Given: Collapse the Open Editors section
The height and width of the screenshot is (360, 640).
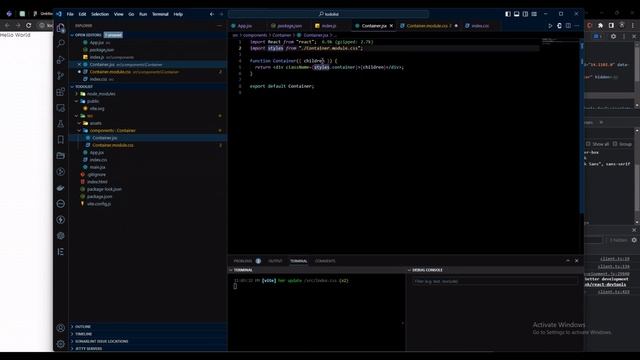Looking at the screenshot, I should coord(72,35).
